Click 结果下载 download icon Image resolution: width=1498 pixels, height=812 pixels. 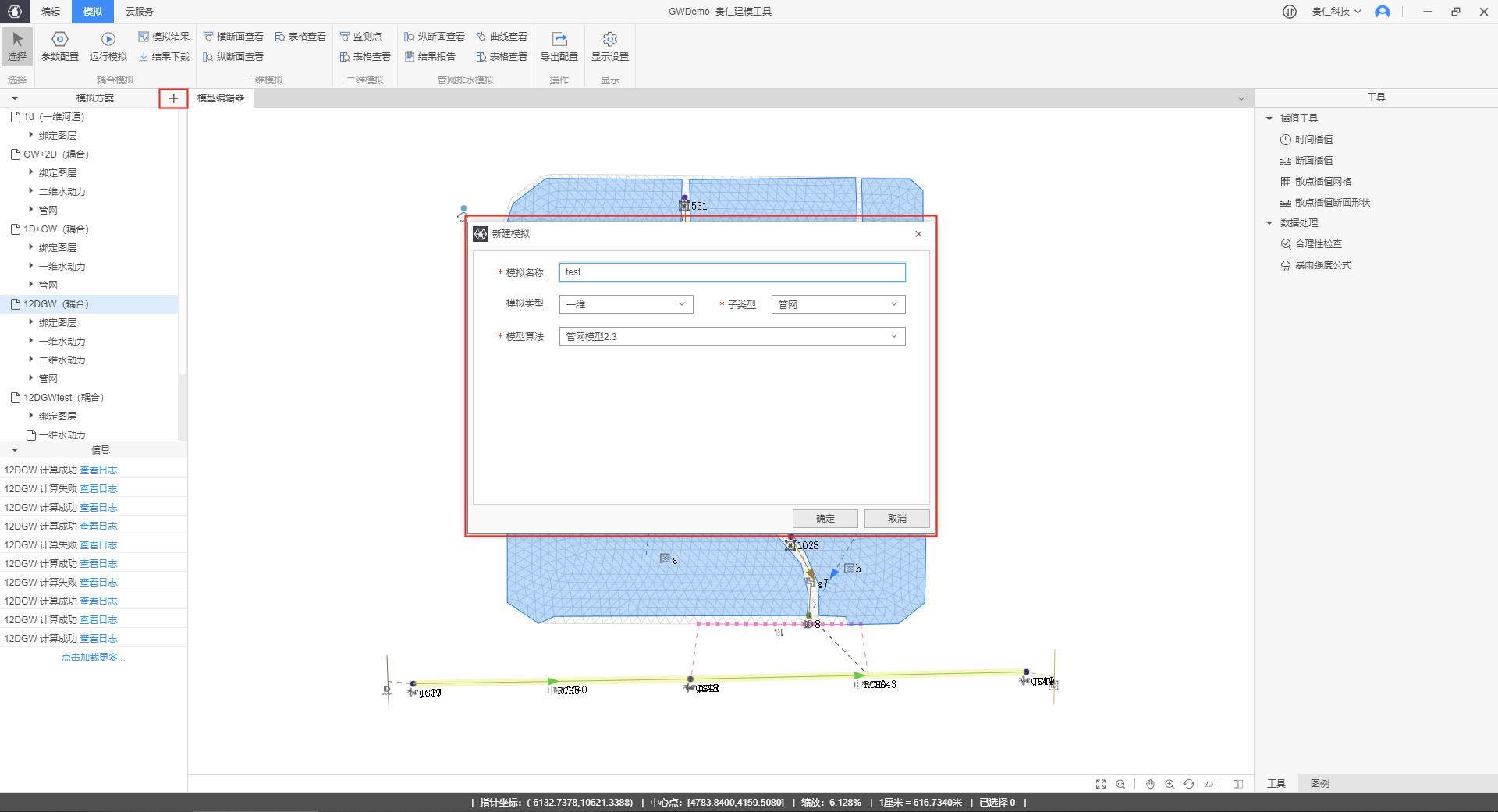[x=144, y=57]
